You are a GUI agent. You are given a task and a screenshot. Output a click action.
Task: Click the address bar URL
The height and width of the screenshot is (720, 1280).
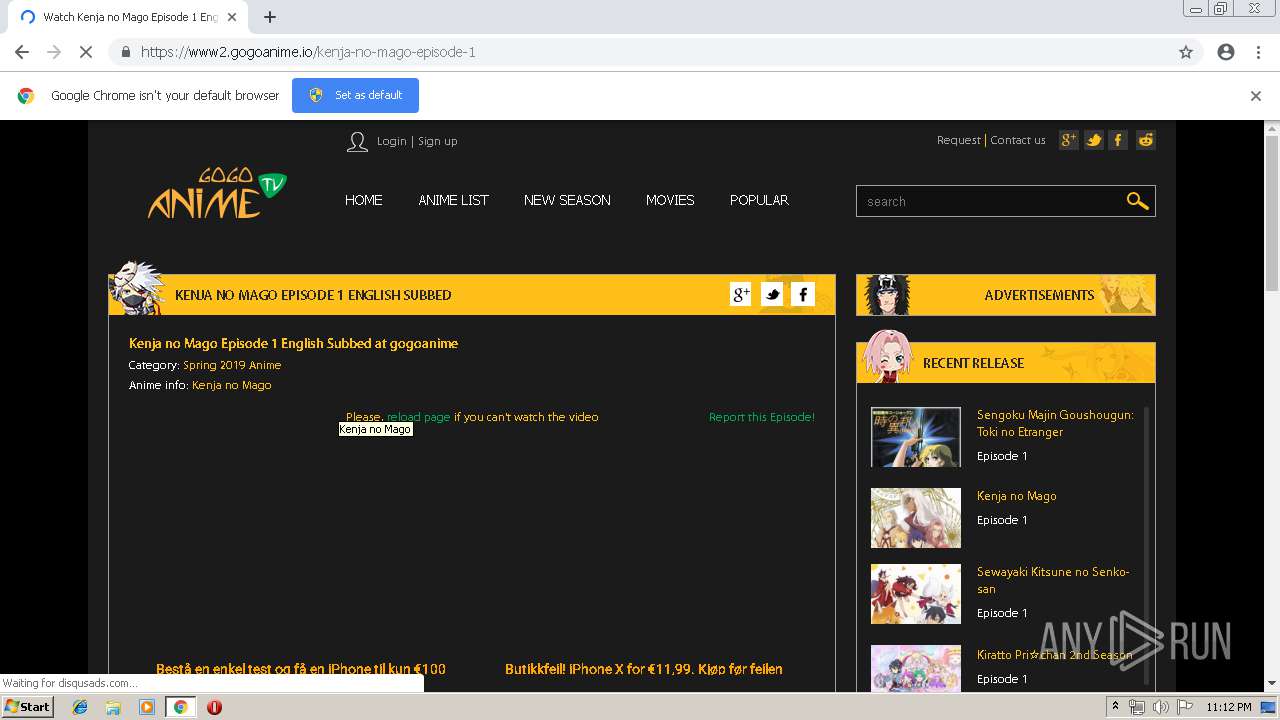(307, 52)
